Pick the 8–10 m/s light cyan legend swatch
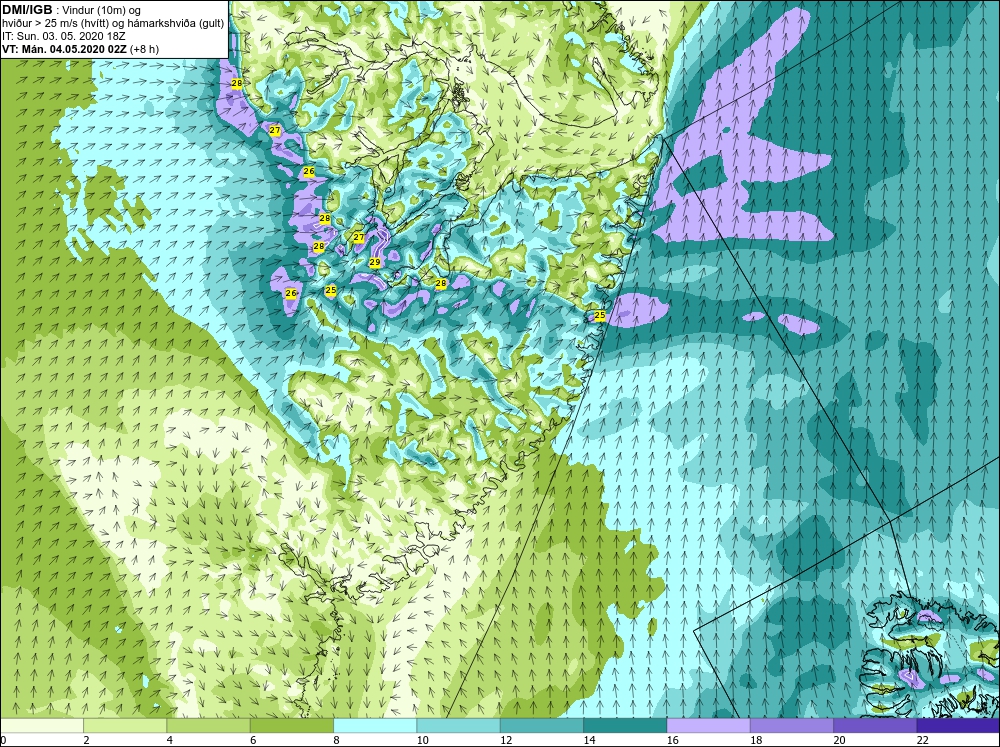The image size is (1000, 747). click(x=375, y=726)
